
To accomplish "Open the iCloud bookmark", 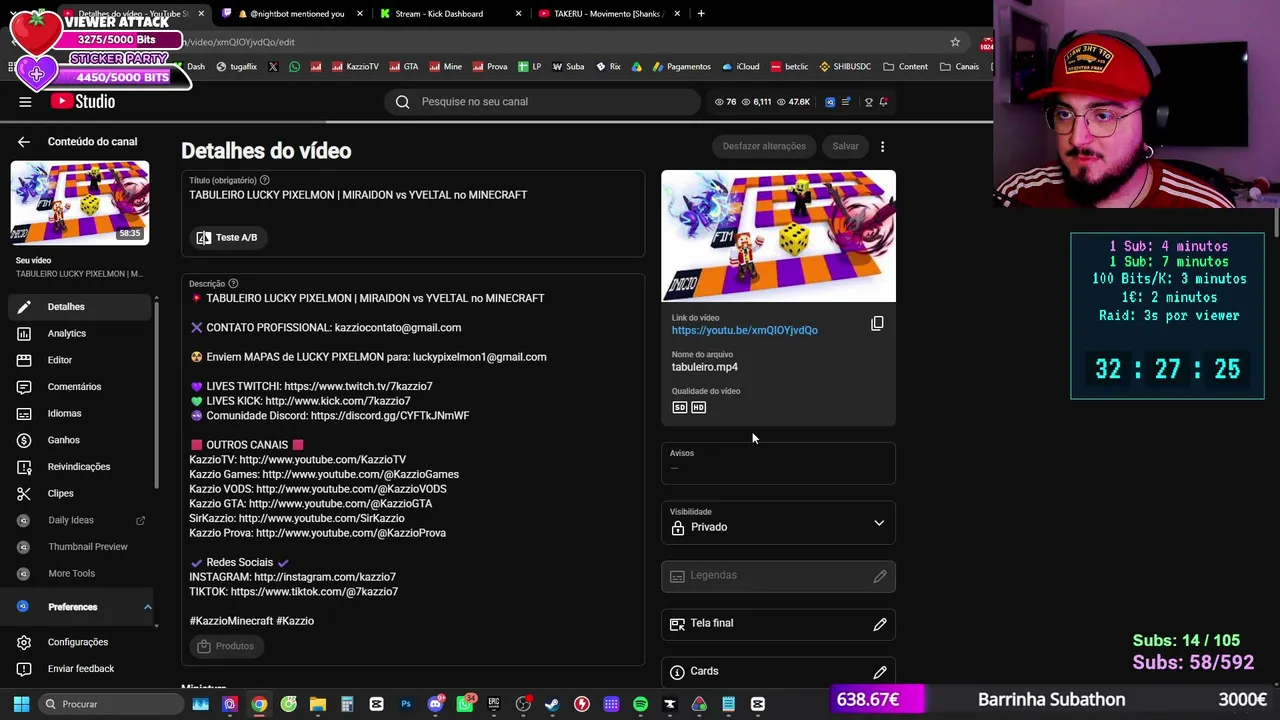I will click(x=741, y=67).
